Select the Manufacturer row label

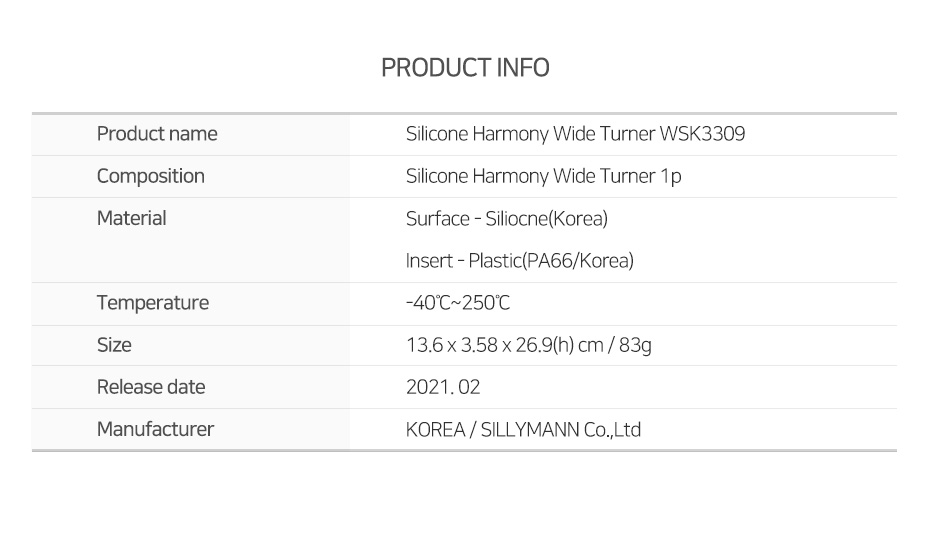coord(155,429)
